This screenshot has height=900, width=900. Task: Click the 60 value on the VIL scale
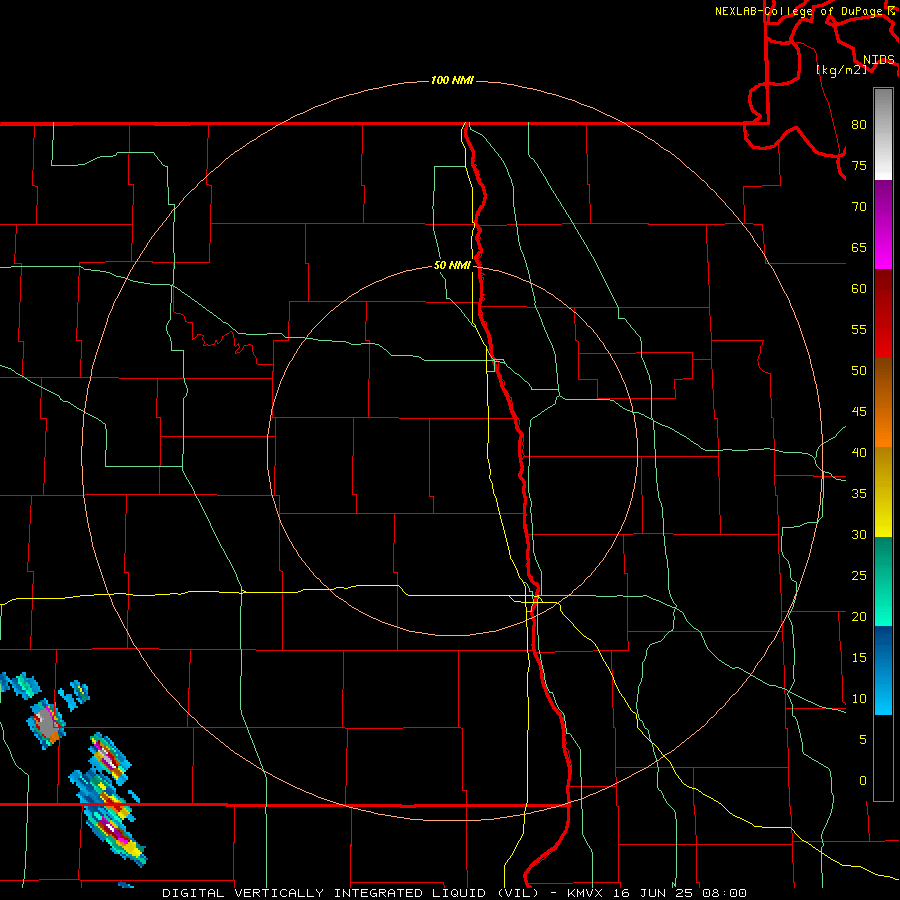(x=859, y=289)
